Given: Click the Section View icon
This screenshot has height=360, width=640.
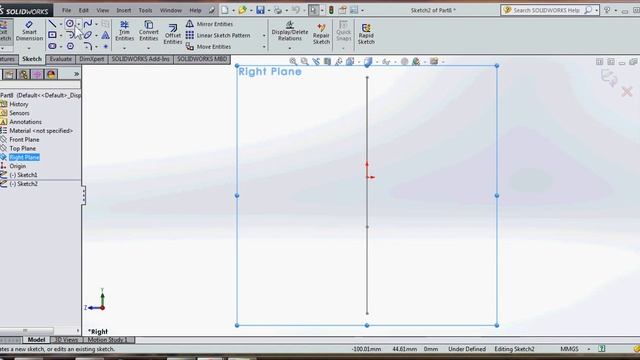Looking at the screenshot, I should (327, 62).
